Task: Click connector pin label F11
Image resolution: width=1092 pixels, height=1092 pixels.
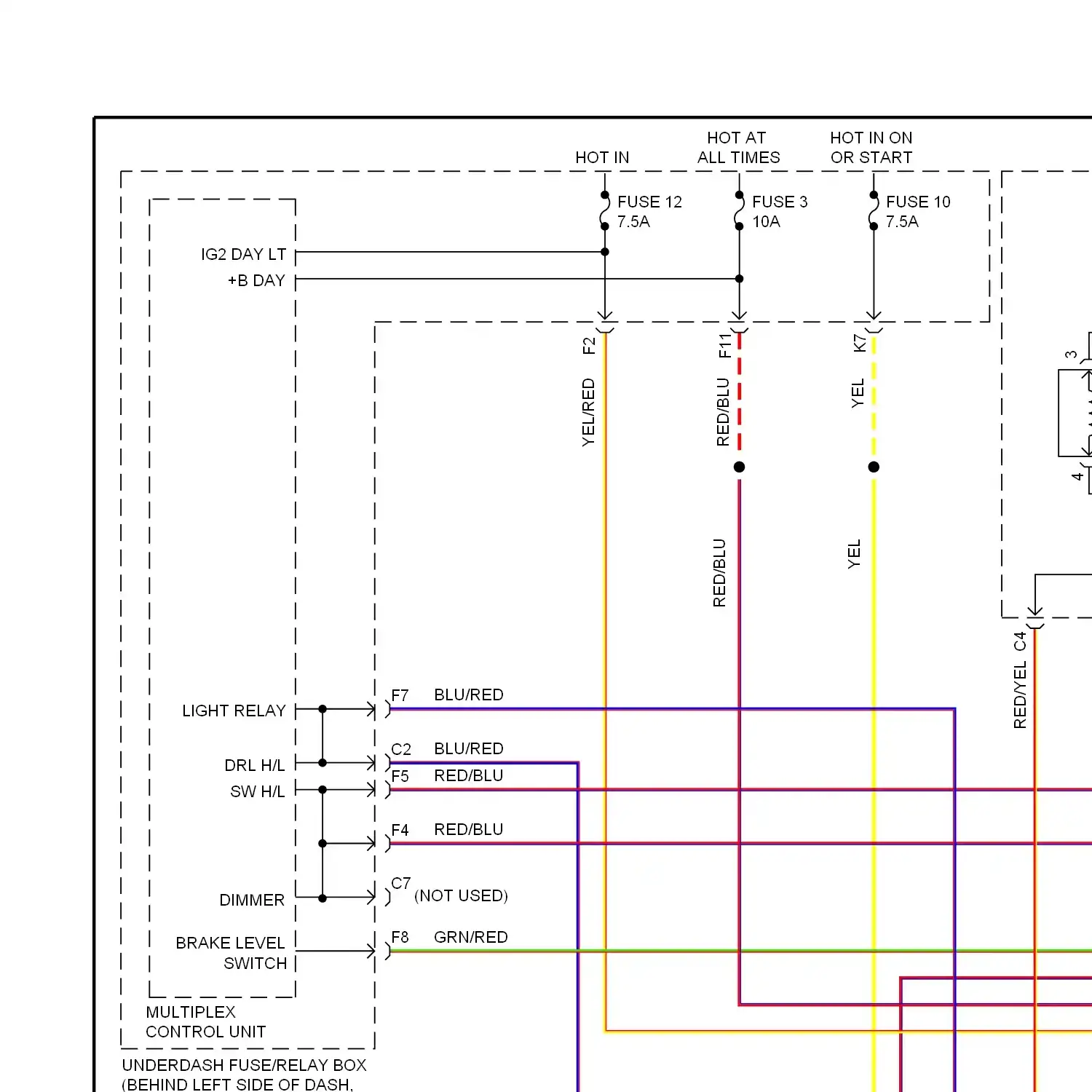Action: tap(724, 345)
